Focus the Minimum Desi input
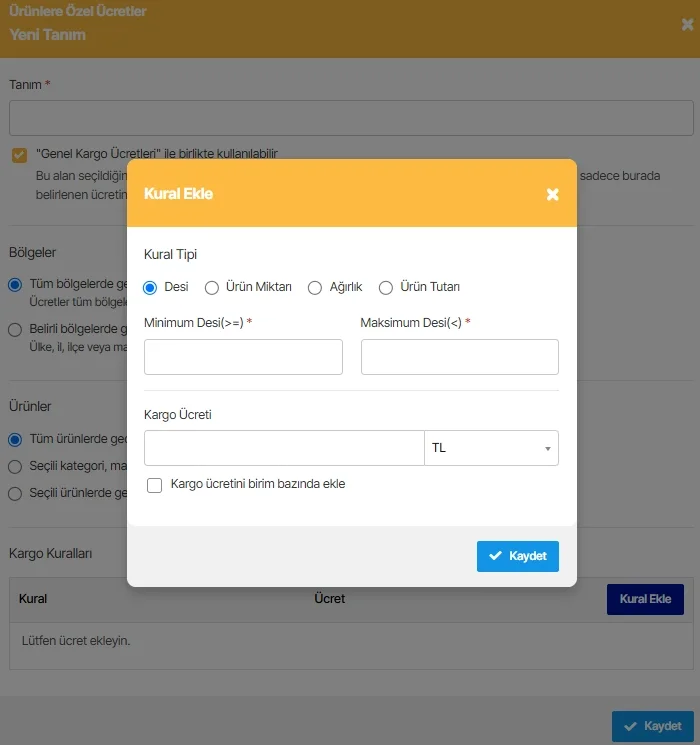700x745 pixels. [x=243, y=357]
